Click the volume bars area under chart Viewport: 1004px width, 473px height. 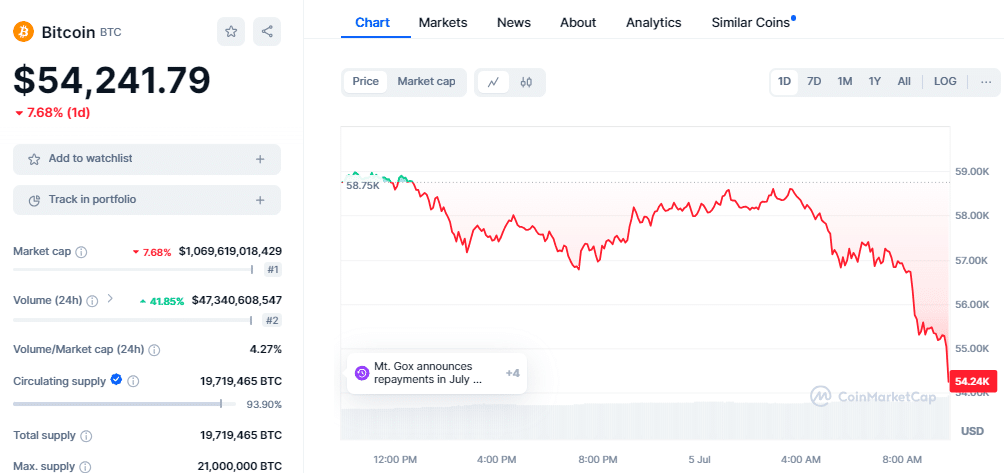[645, 421]
